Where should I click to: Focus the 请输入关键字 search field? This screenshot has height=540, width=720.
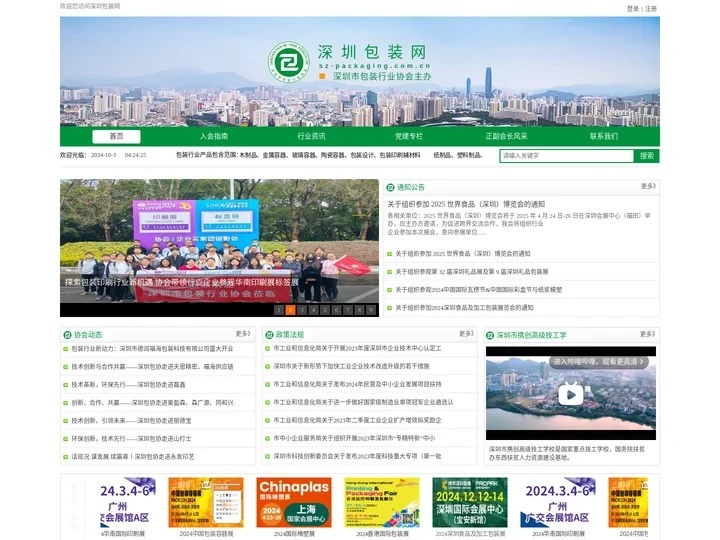(567, 156)
